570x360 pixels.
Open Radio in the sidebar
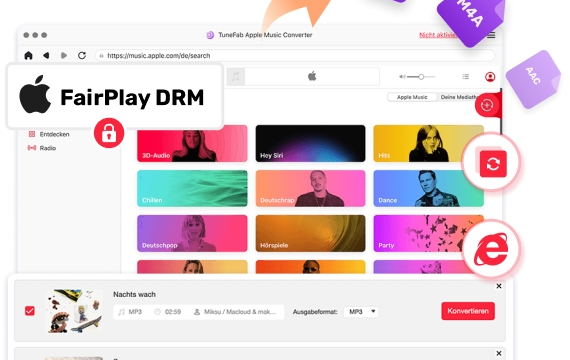click(x=42, y=148)
